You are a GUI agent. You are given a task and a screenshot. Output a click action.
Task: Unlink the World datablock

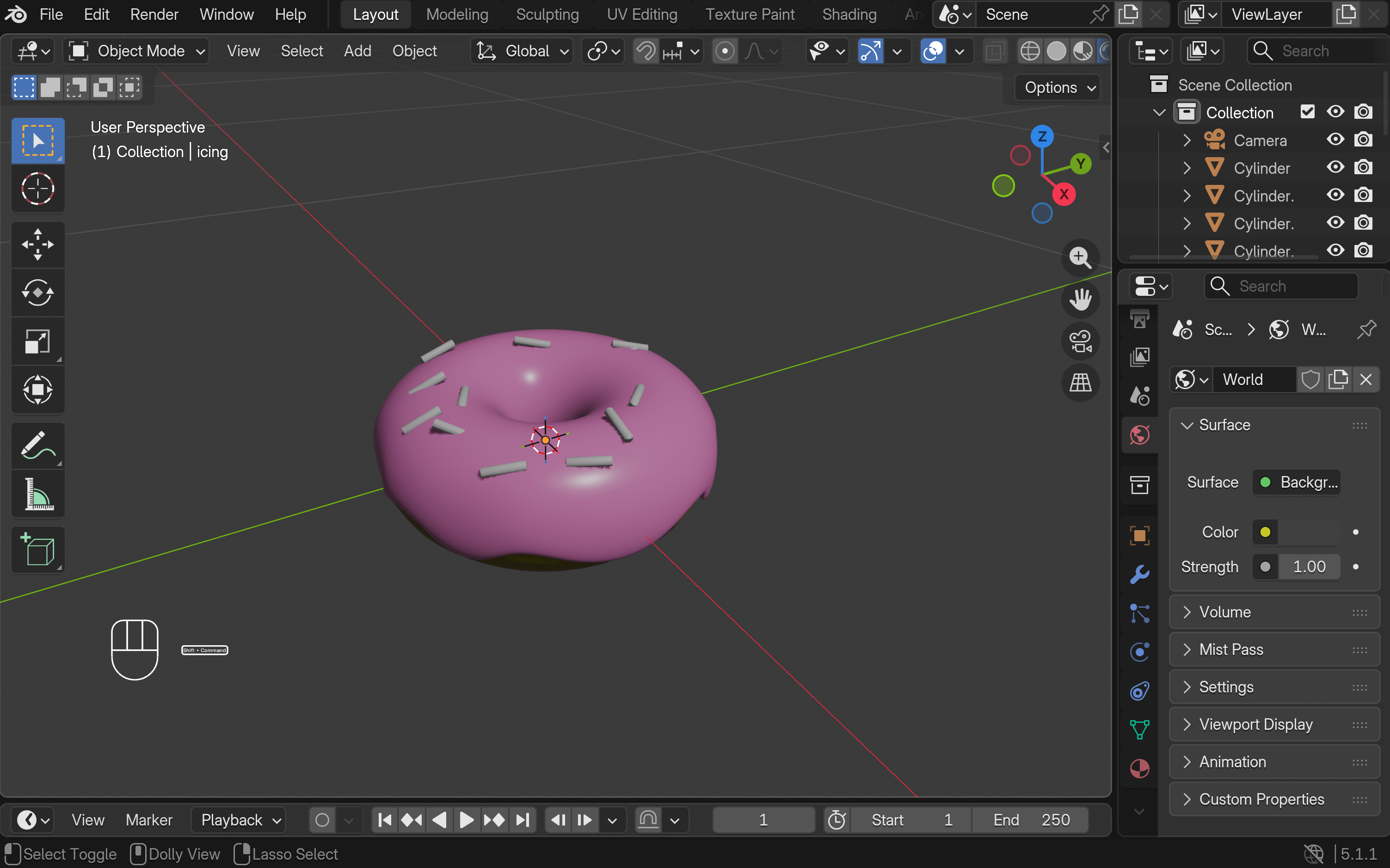click(x=1366, y=379)
